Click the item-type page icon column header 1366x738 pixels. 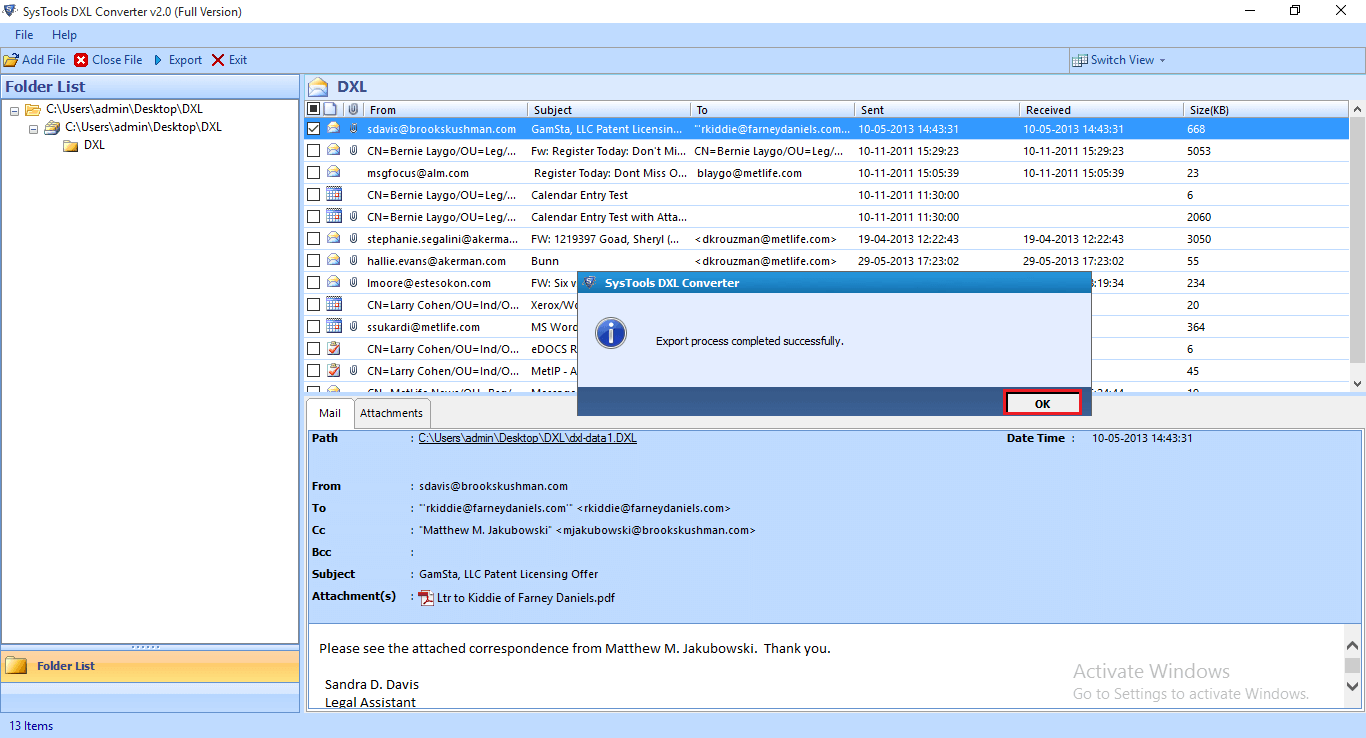click(x=332, y=109)
